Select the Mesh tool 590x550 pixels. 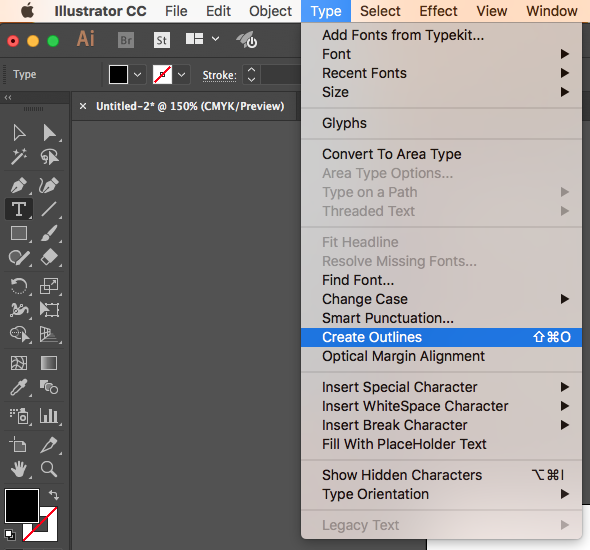click(19, 363)
